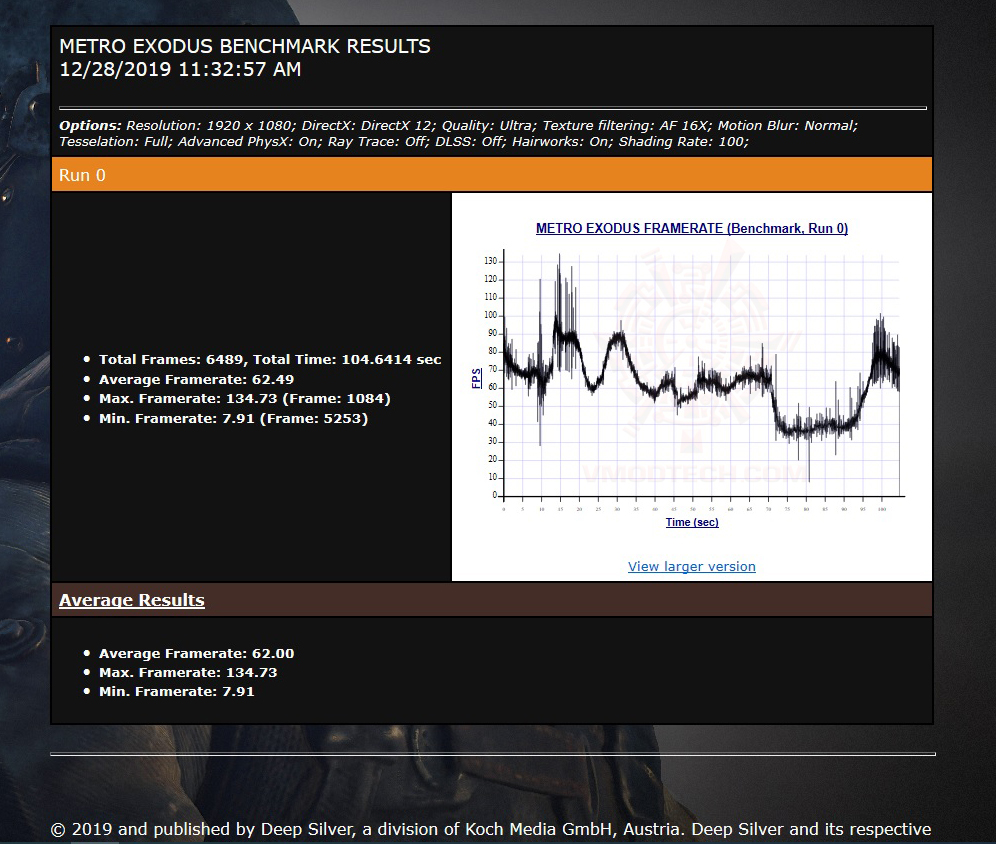Click the 12/28/2019 11:32:57 AM timestamp

tap(180, 69)
